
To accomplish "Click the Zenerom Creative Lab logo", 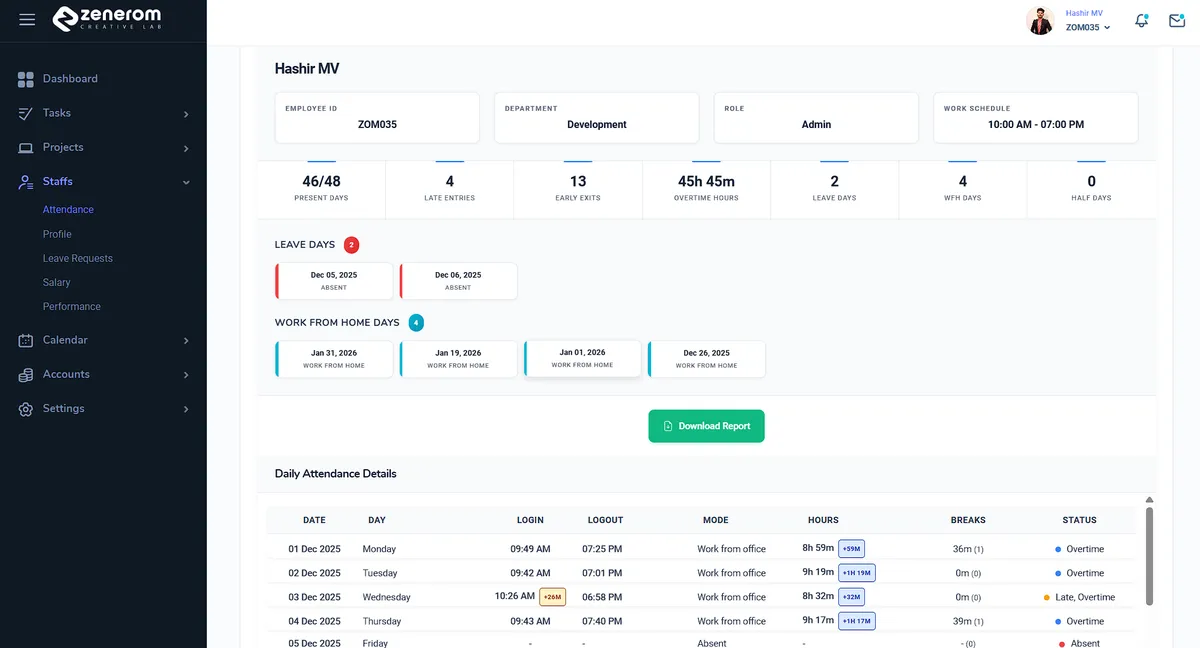I will [x=106, y=19].
